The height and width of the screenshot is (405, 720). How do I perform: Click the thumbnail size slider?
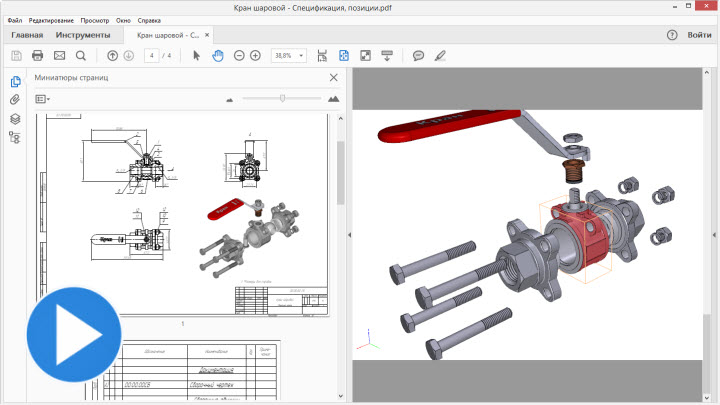pyautogui.click(x=283, y=98)
